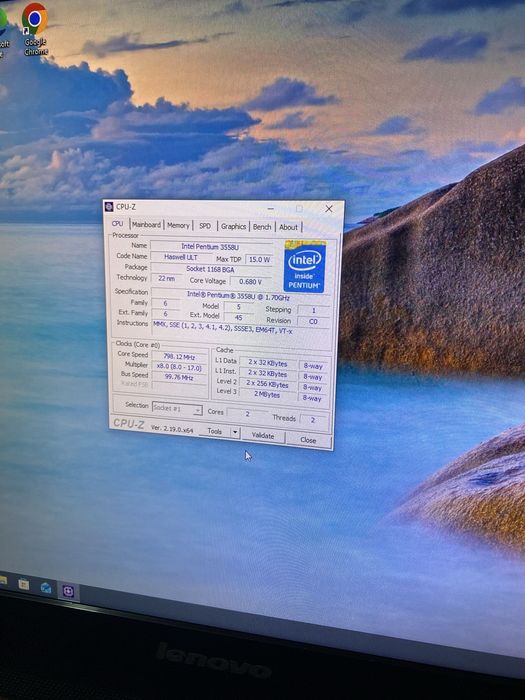This screenshot has width=525, height=700.
Task: Open the SPD tab
Action: click(x=205, y=226)
